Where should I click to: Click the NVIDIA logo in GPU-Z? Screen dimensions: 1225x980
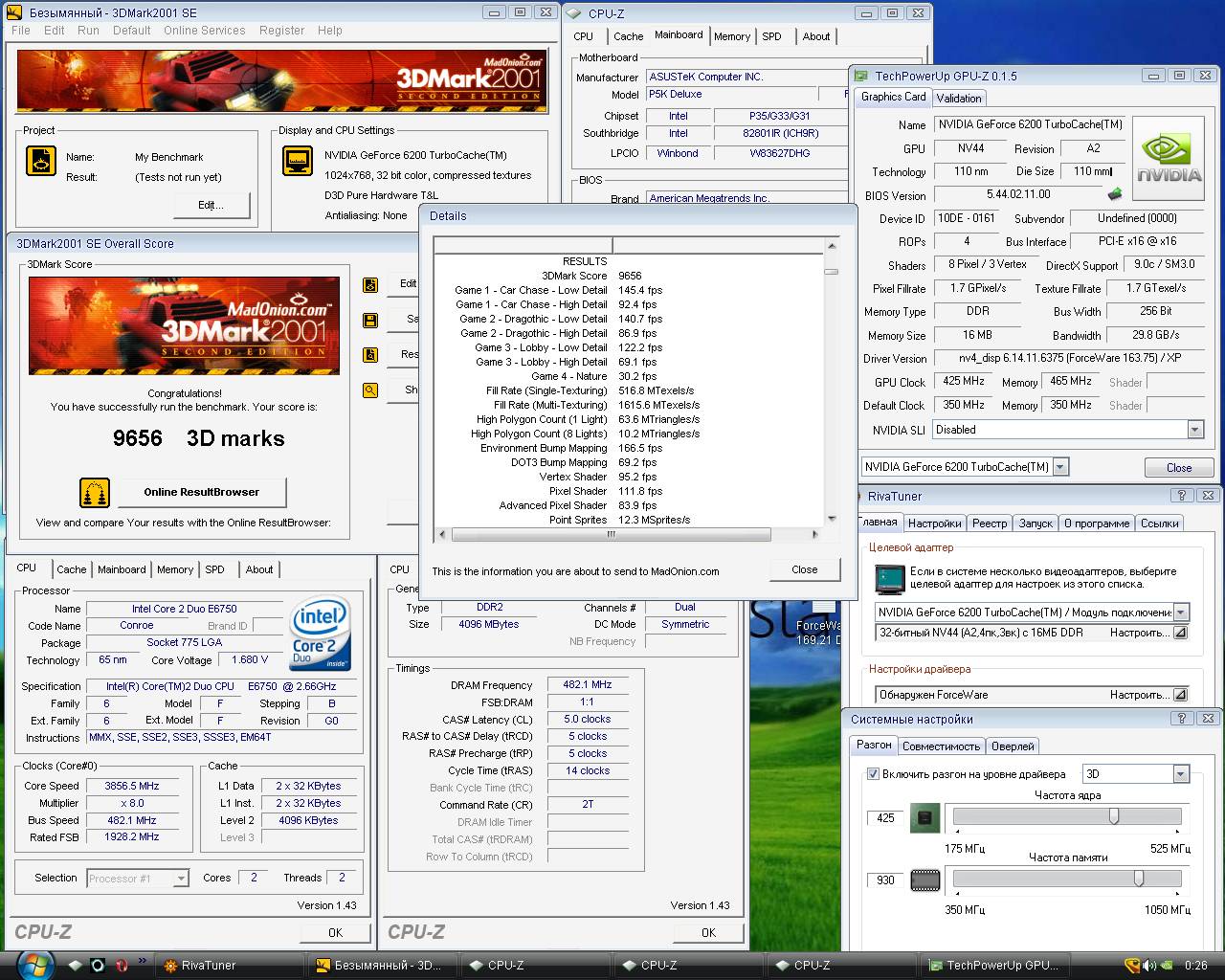point(1169,158)
